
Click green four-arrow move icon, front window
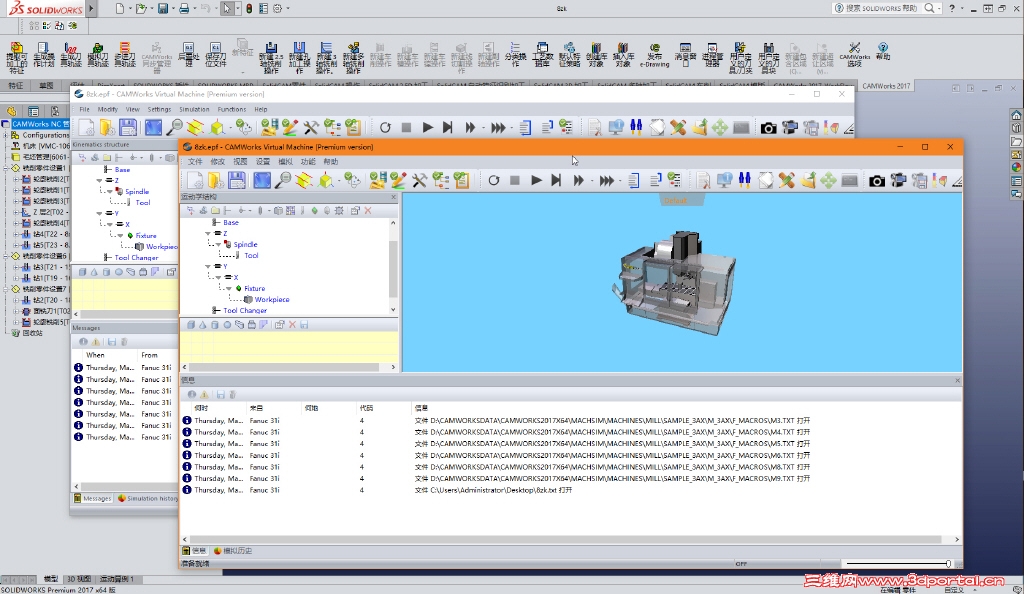[x=828, y=180]
